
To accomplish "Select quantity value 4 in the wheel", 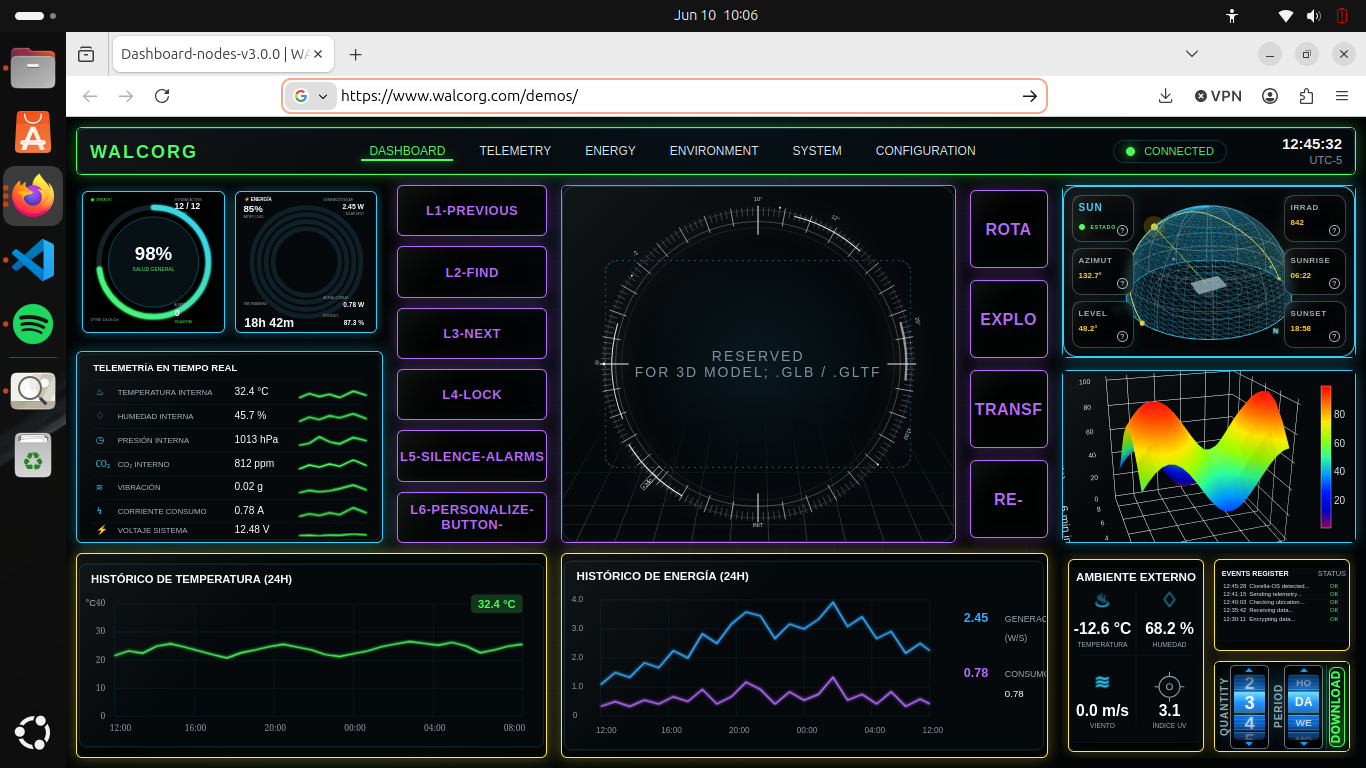I will click(x=1249, y=722).
